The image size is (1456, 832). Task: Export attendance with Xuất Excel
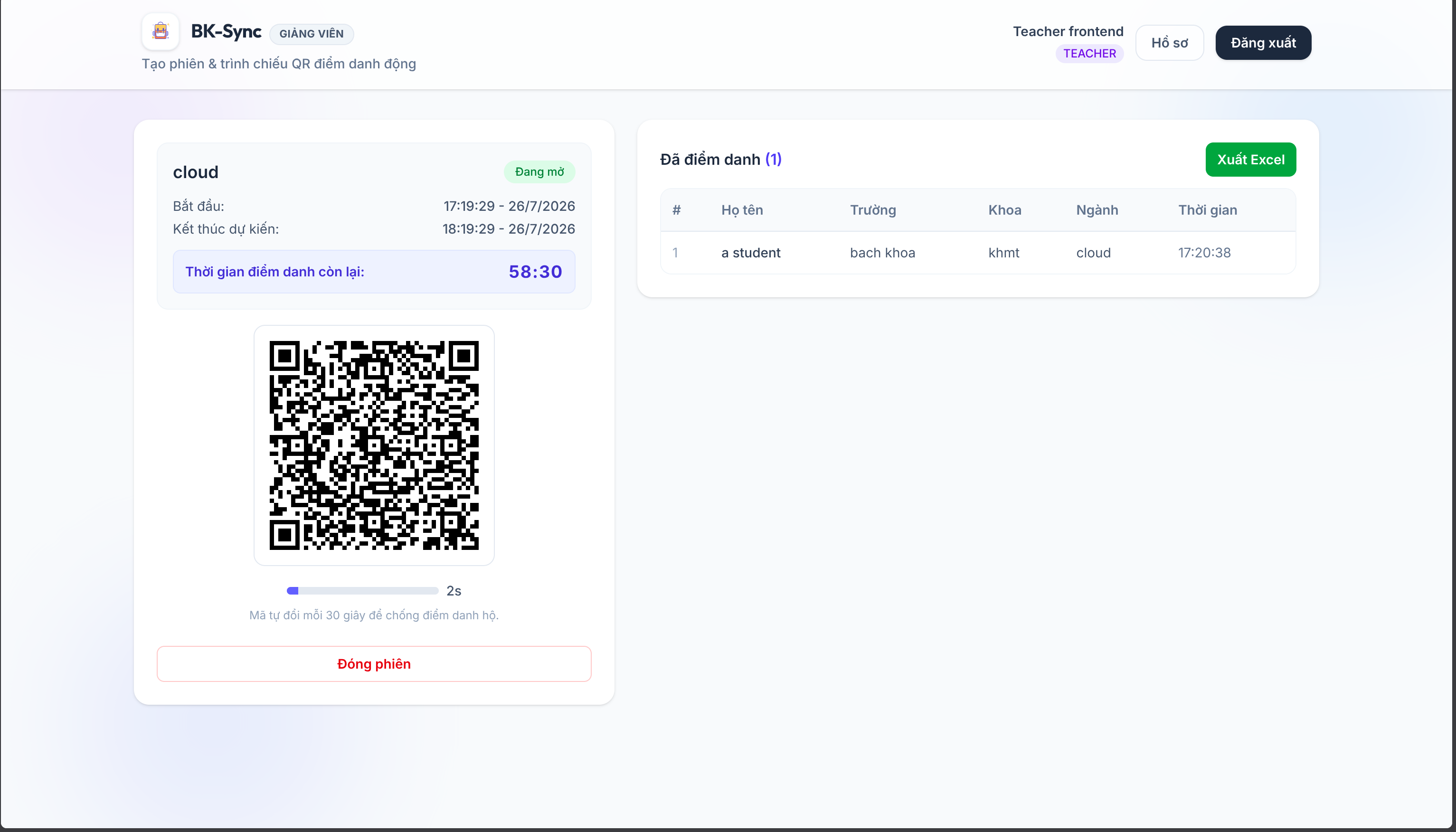1250,160
